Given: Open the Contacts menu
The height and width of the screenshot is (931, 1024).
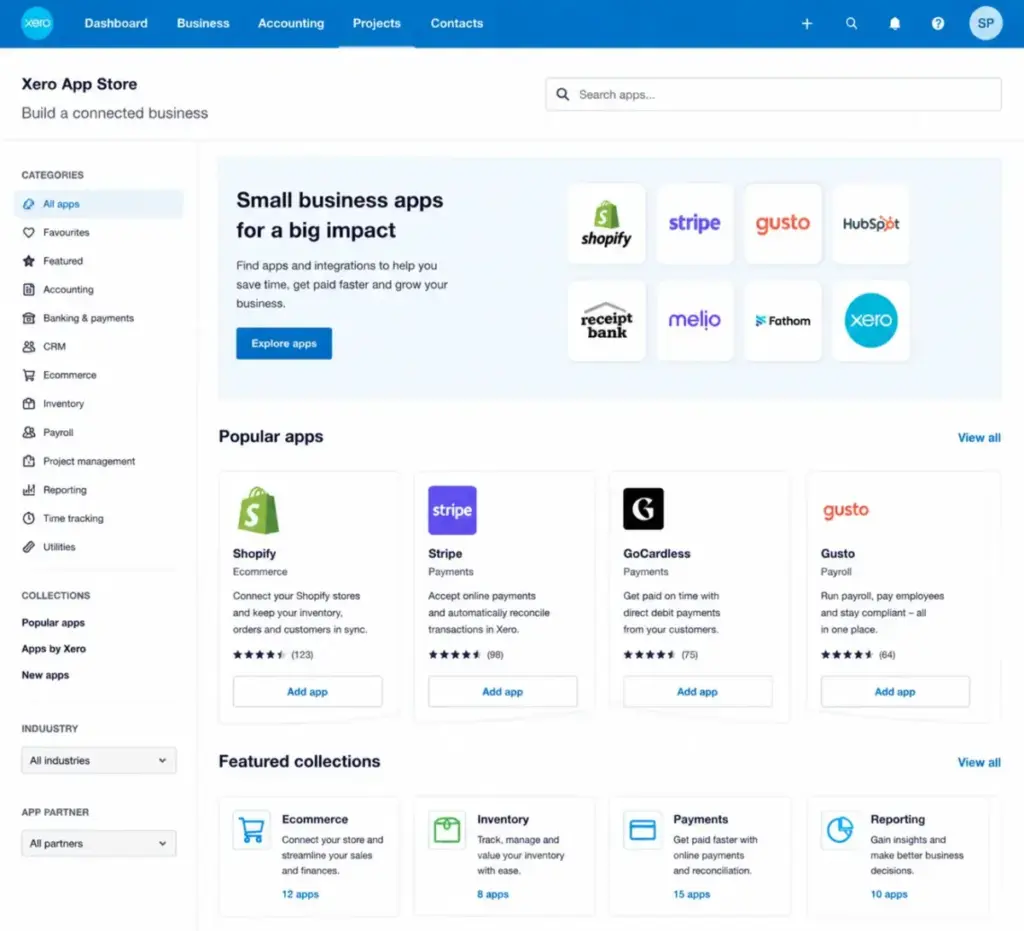Looking at the screenshot, I should [456, 24].
